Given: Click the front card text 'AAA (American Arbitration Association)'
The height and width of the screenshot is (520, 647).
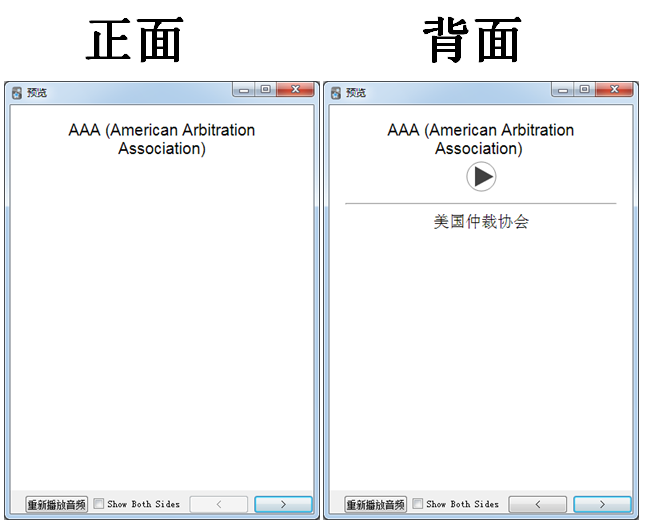Looking at the screenshot, I should coord(162,139).
